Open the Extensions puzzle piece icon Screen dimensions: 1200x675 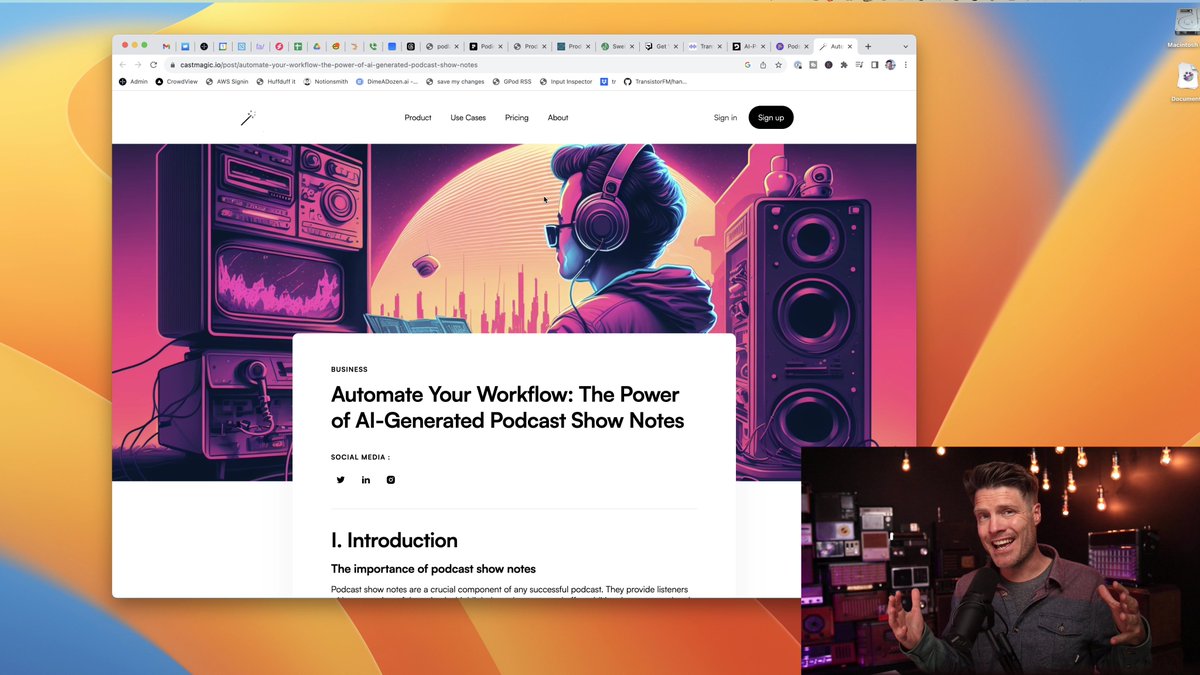(x=844, y=65)
